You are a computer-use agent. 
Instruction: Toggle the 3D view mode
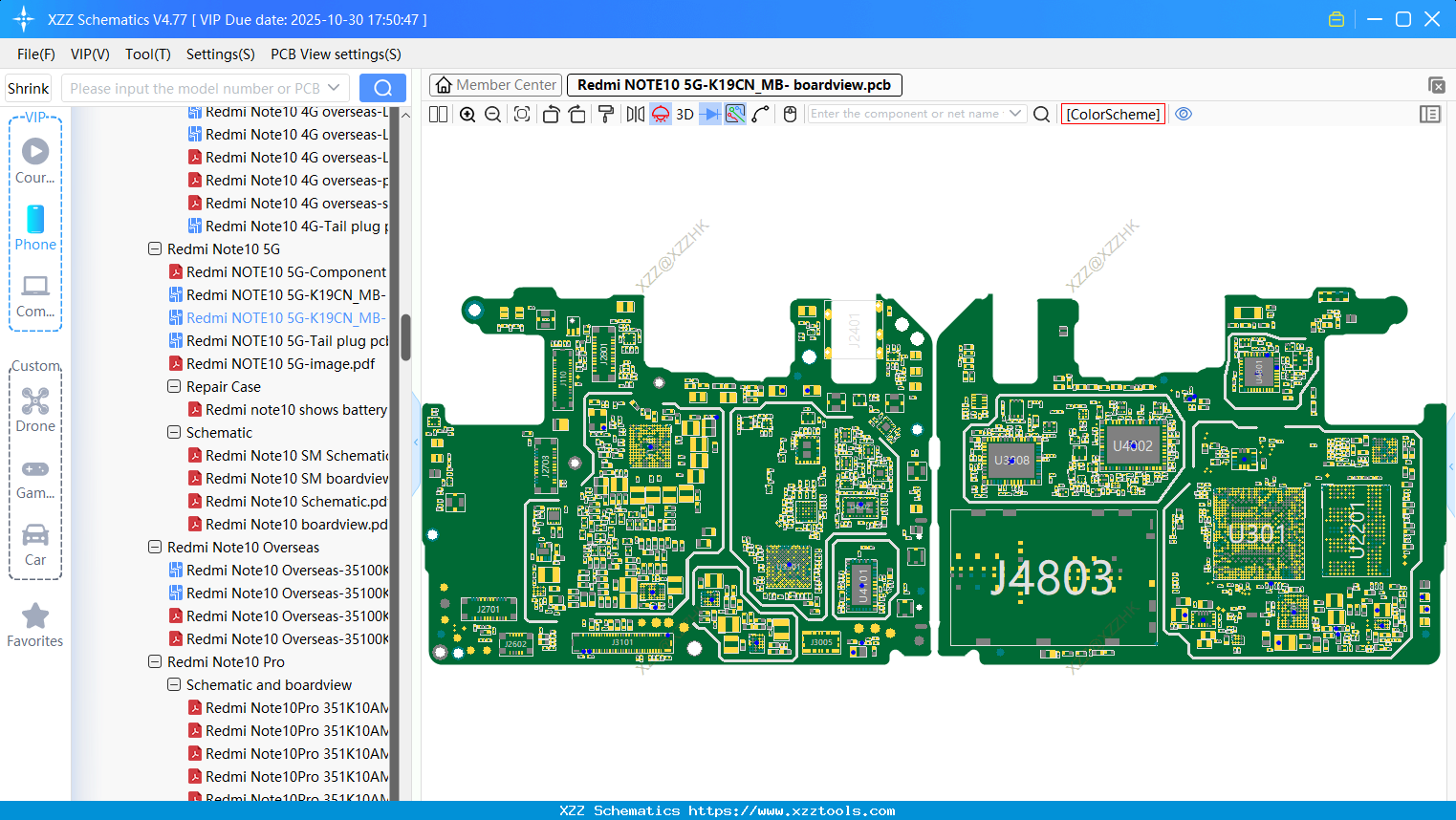[x=685, y=115]
